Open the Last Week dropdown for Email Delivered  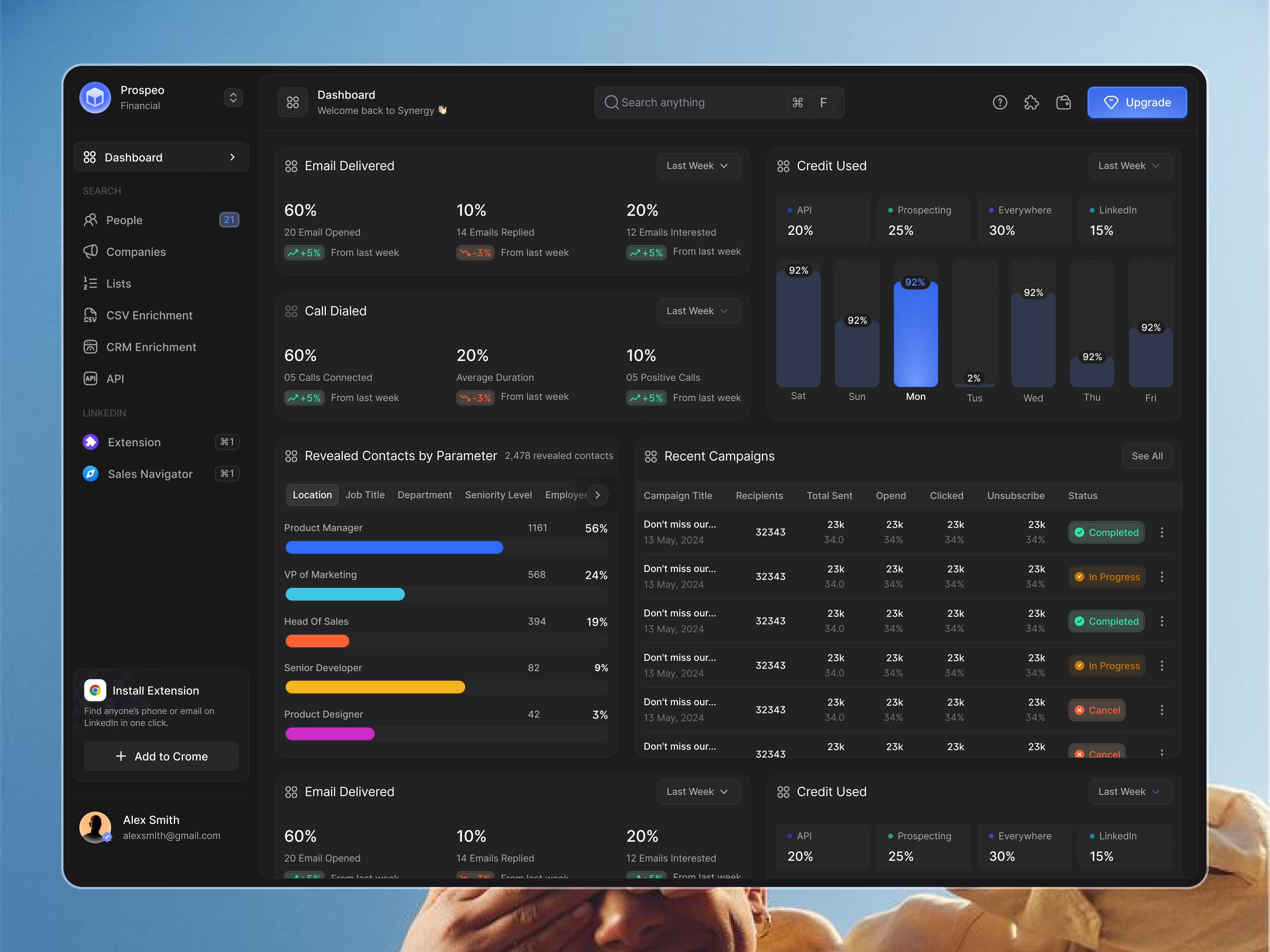tap(699, 165)
